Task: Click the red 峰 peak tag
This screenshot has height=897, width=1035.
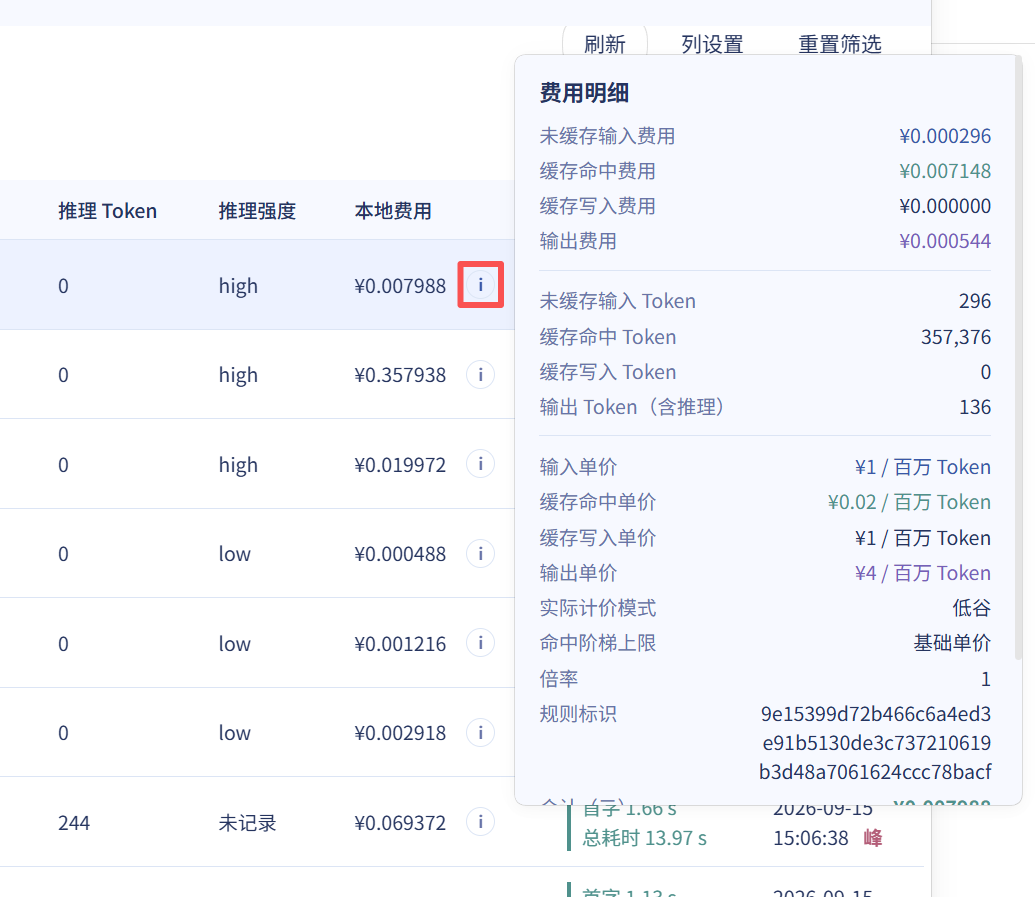Action: pyautogui.click(x=873, y=838)
